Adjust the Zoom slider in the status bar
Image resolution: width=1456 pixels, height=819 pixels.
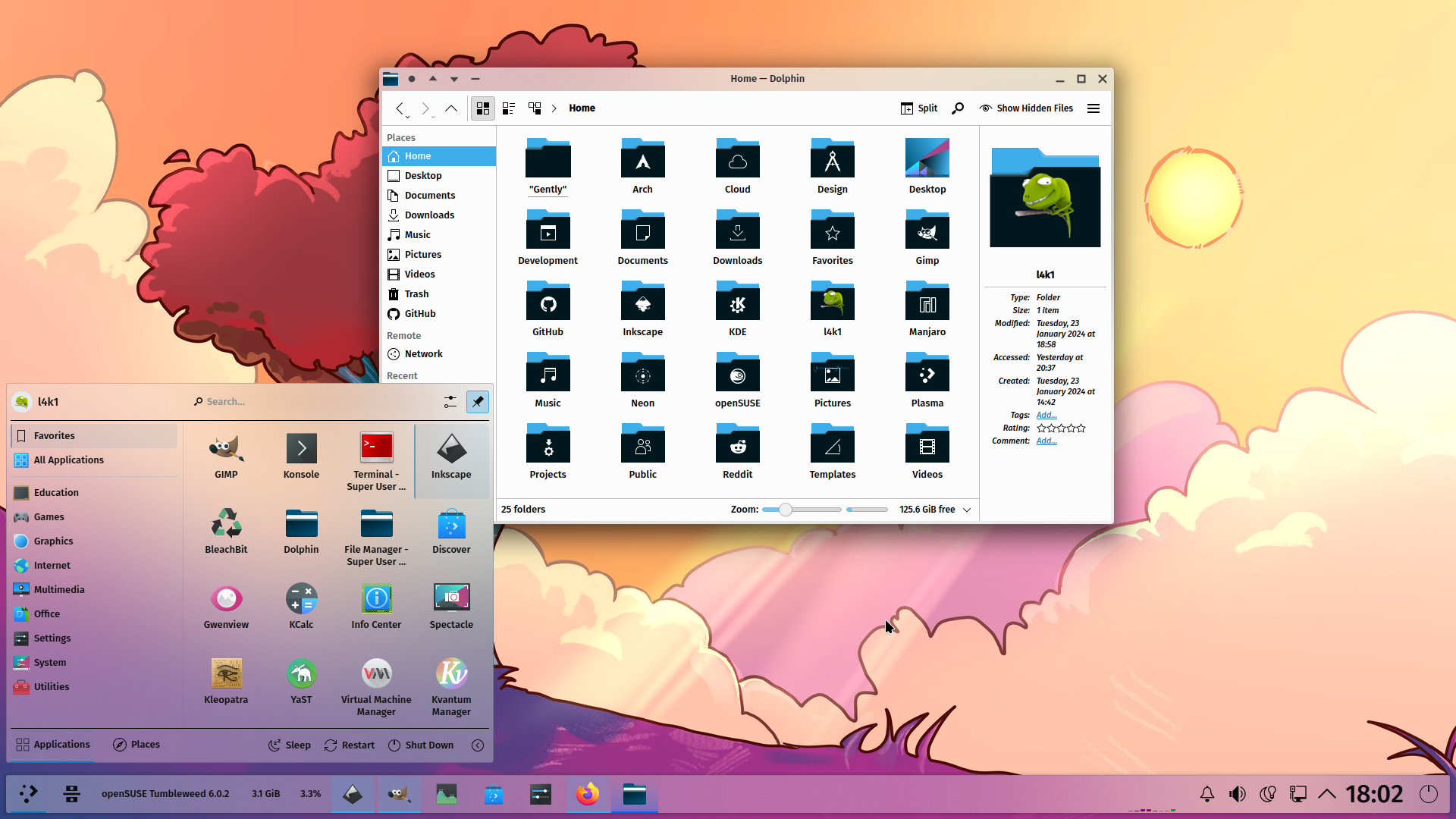(x=802, y=510)
